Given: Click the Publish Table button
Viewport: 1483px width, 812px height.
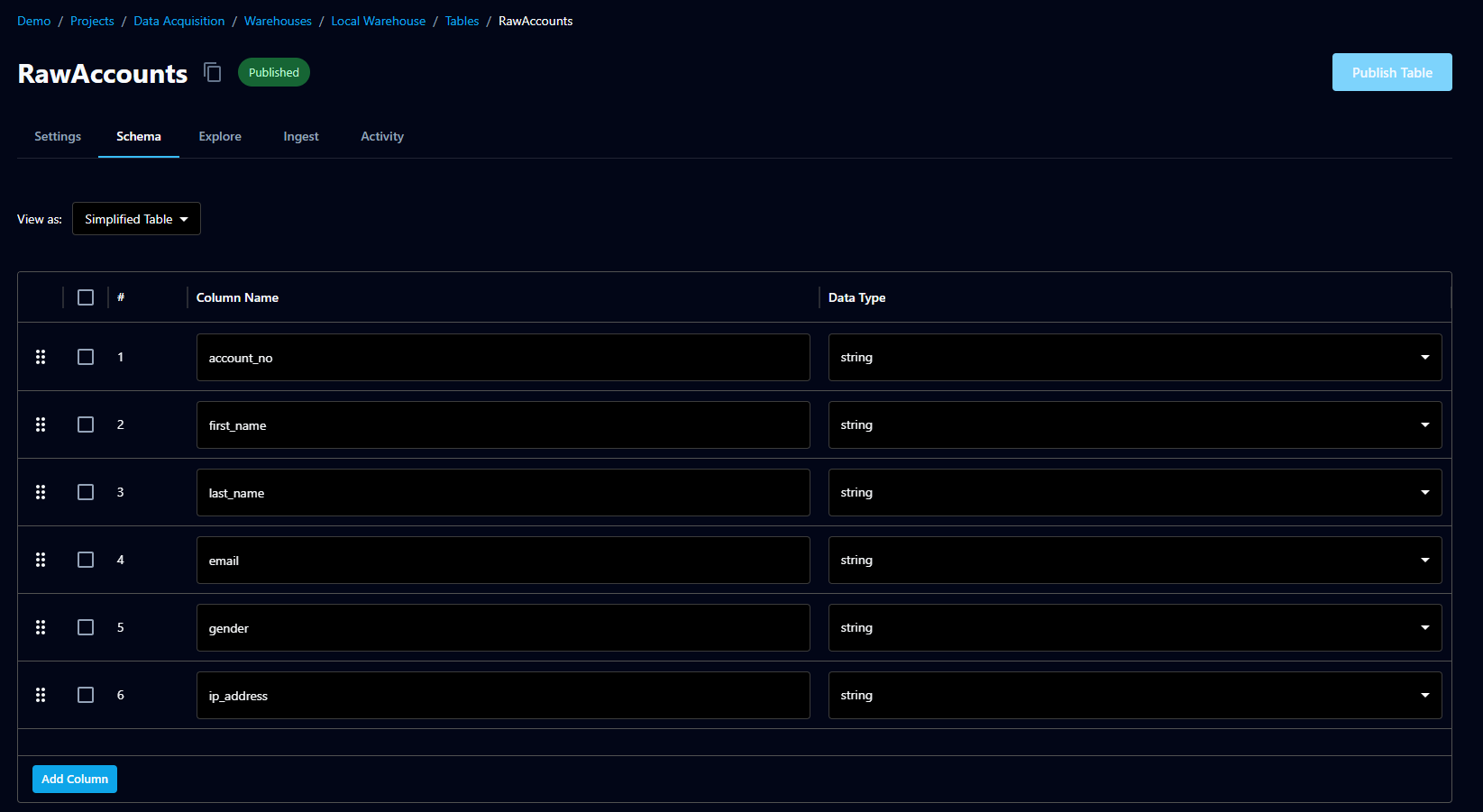Looking at the screenshot, I should (1392, 72).
